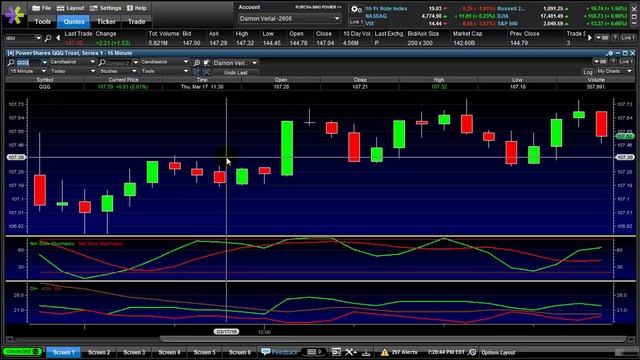Click the DJIA index name
Screen dimensions: 640x360
tap(503, 16)
